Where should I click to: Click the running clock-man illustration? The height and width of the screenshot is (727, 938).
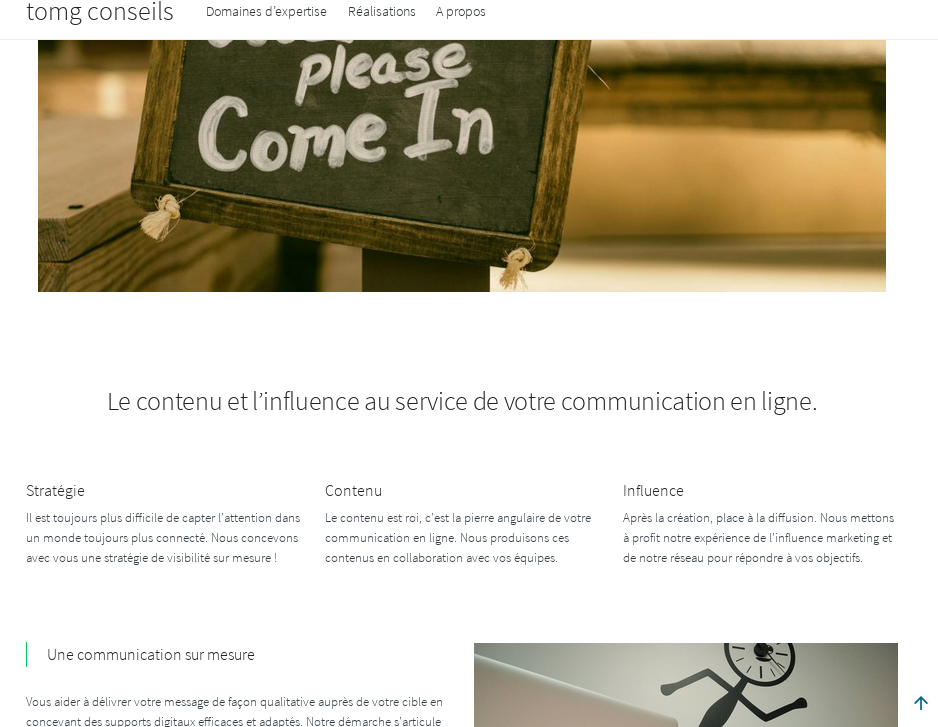coord(686,685)
